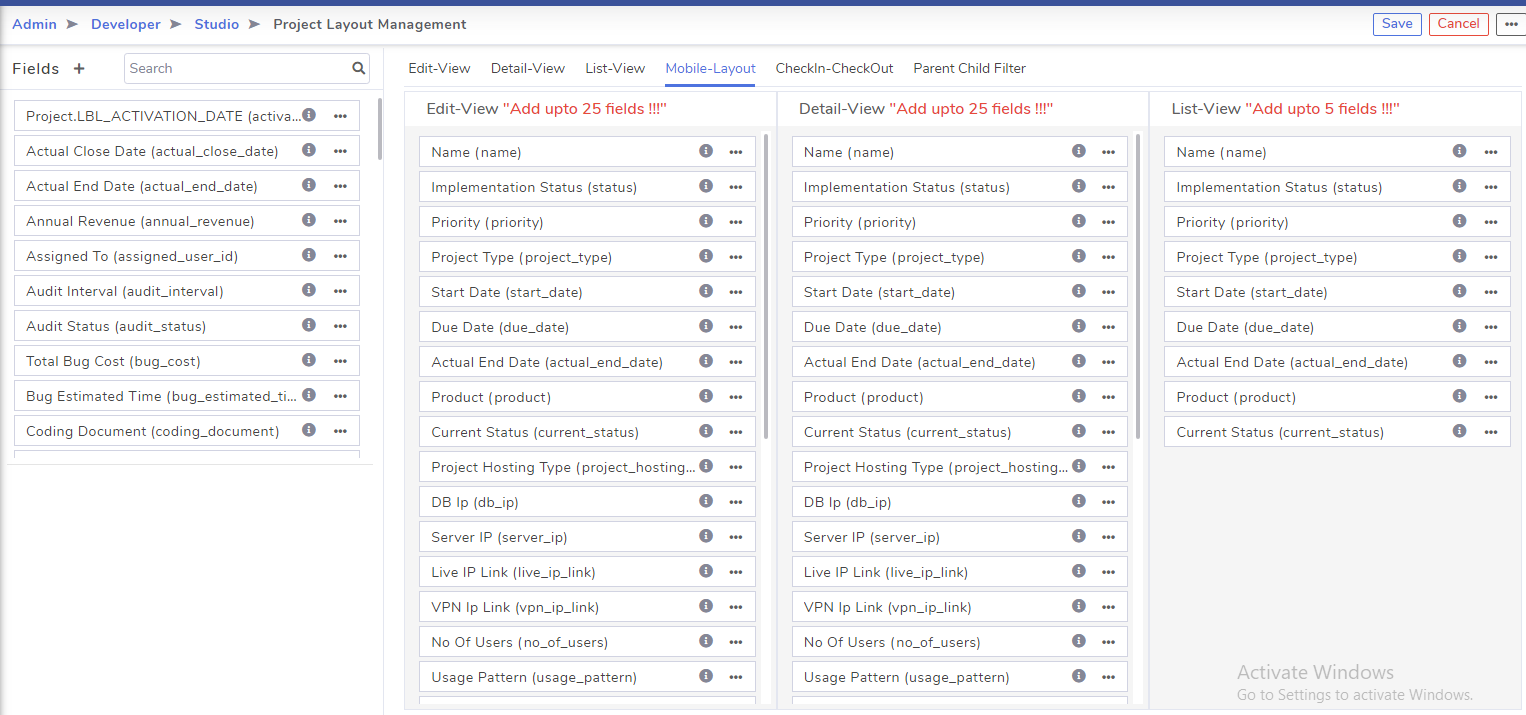Open ellipsis menu on List-View Due Date row

coord(1491,328)
